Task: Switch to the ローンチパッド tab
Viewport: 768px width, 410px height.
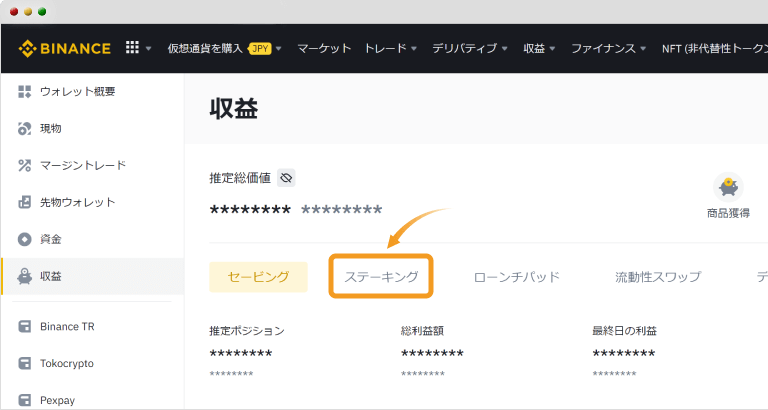Action: (x=517, y=277)
